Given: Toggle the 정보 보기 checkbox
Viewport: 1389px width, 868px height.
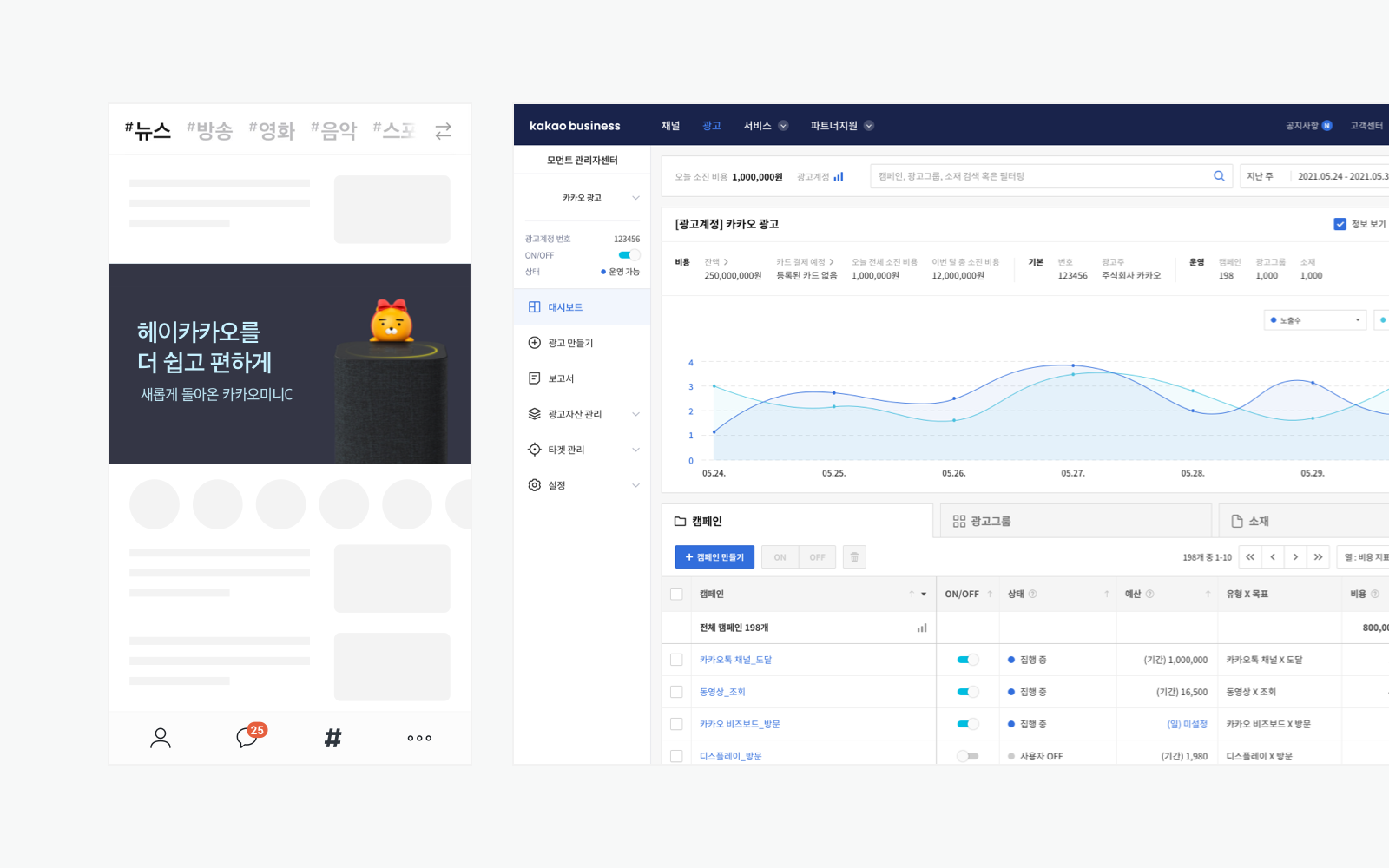Looking at the screenshot, I should point(1340,224).
